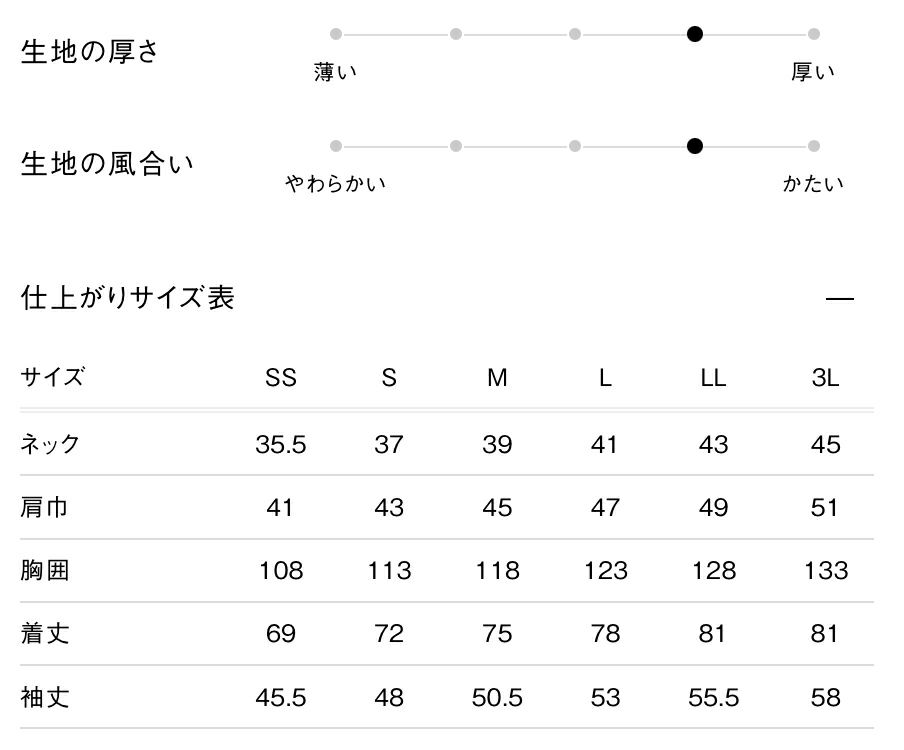Image resolution: width=904 pixels, height=750 pixels.
Task: Click the 35.5 neck value for SS
Action: (x=281, y=444)
